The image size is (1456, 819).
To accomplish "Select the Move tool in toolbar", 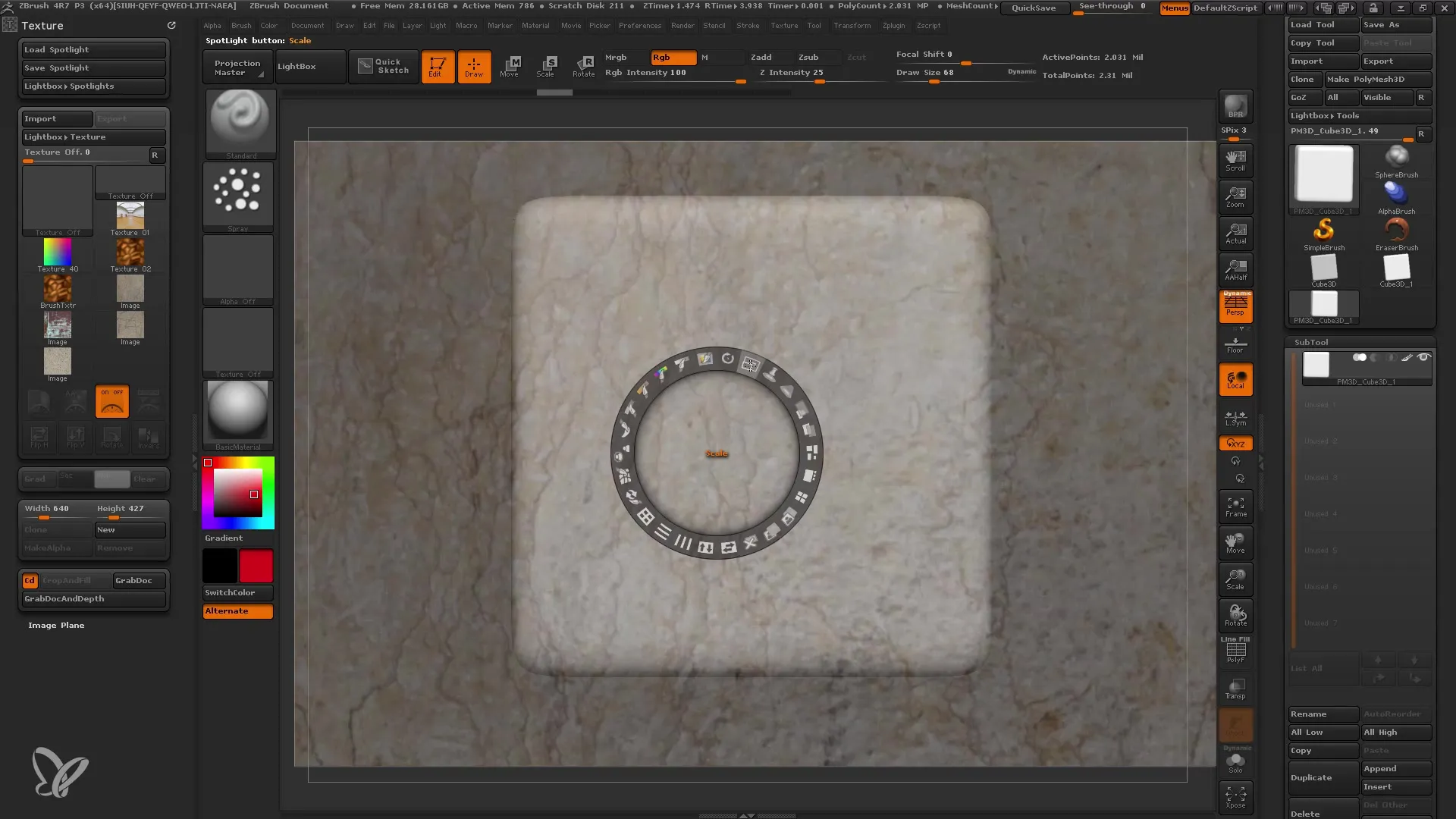I will pos(509,66).
